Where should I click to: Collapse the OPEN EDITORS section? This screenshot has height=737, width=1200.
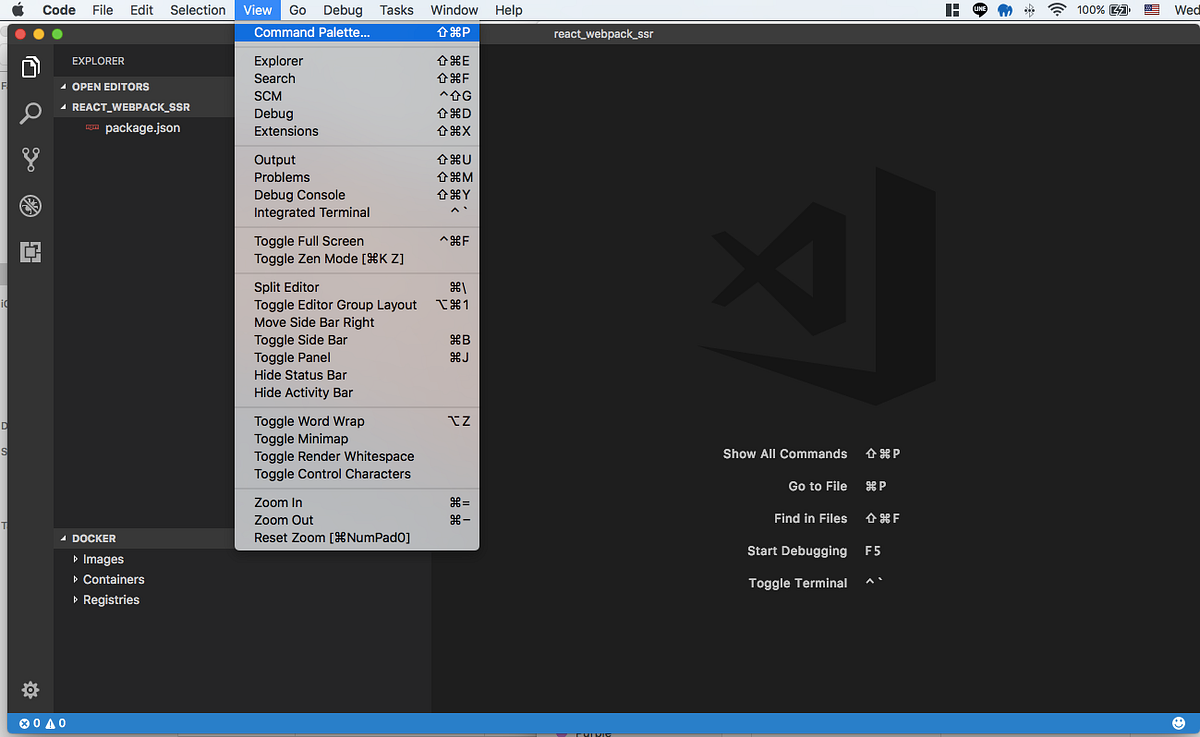(x=110, y=88)
